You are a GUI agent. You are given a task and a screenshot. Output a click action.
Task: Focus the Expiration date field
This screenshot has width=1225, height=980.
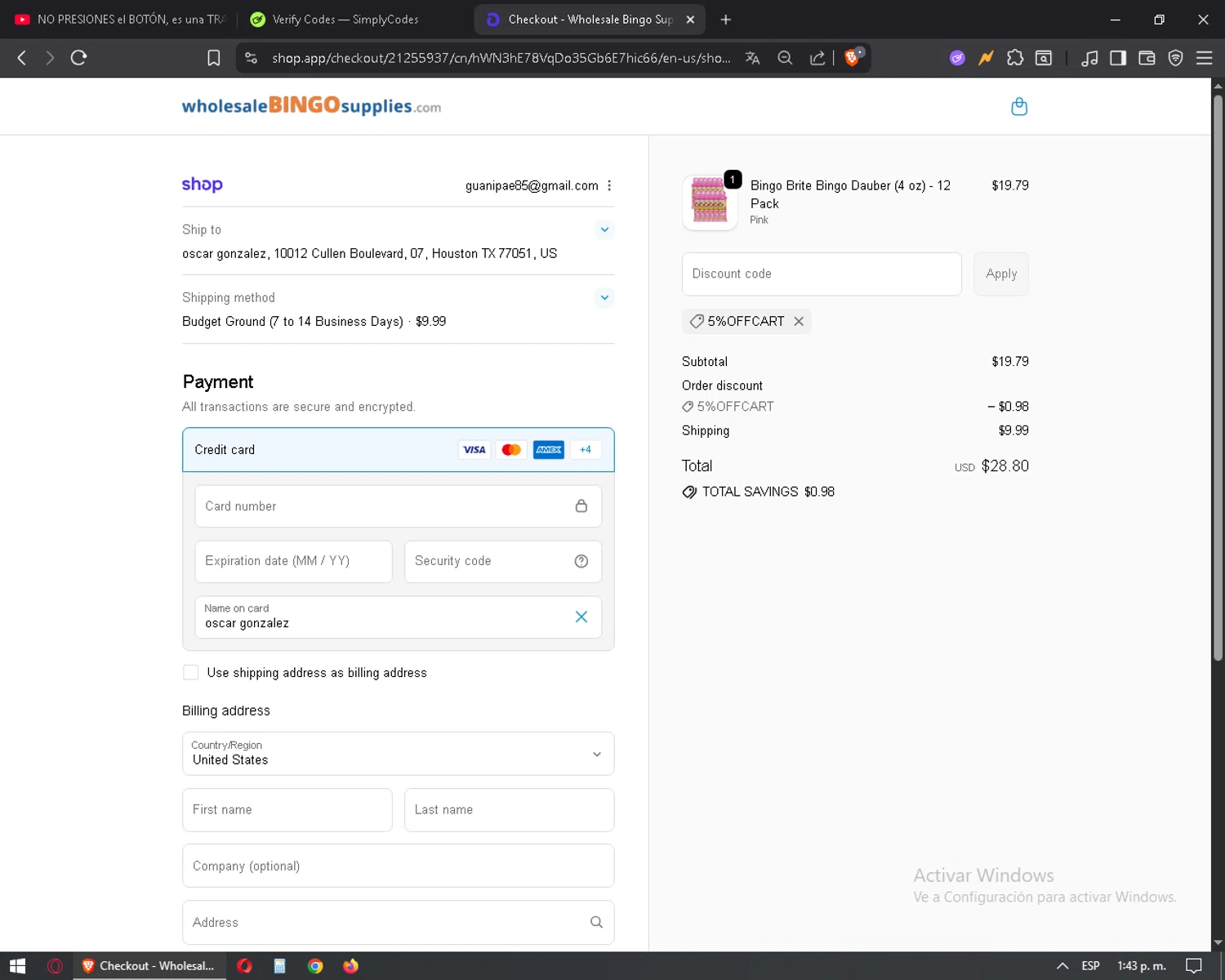[294, 561]
